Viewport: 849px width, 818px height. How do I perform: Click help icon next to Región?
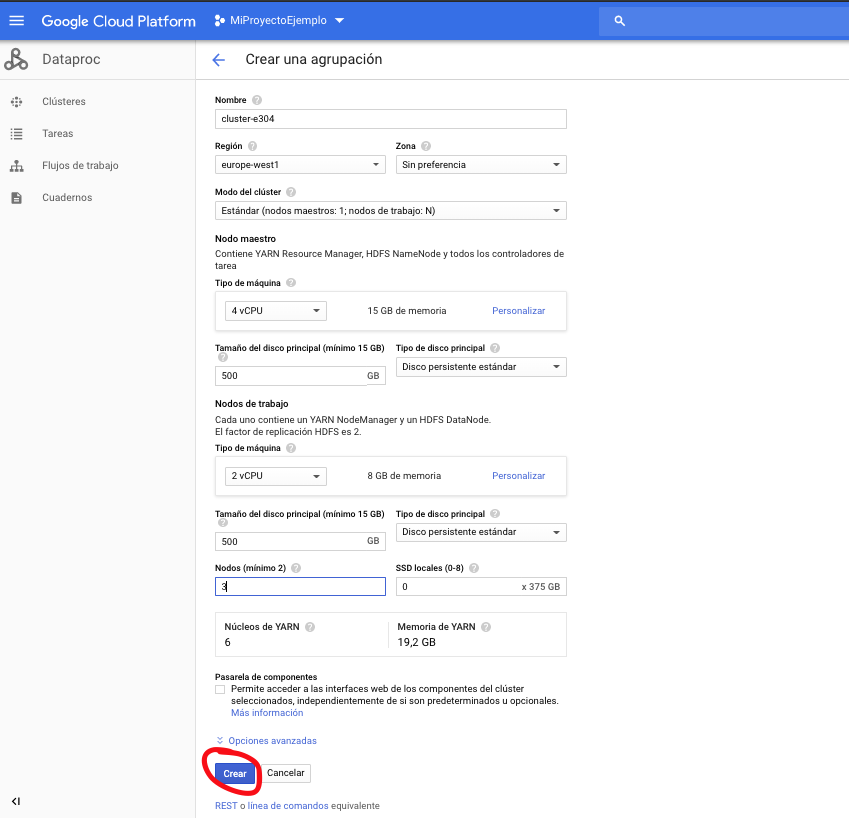[x=252, y=146]
